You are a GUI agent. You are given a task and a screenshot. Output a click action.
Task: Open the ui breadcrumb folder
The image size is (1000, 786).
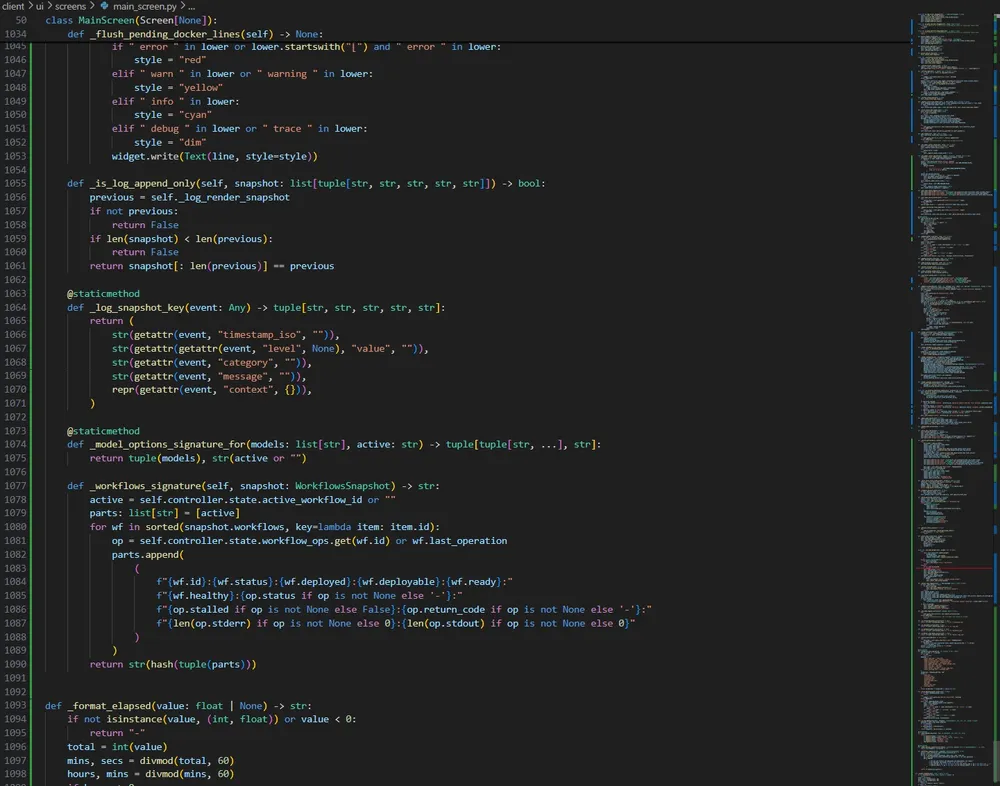[40, 6]
